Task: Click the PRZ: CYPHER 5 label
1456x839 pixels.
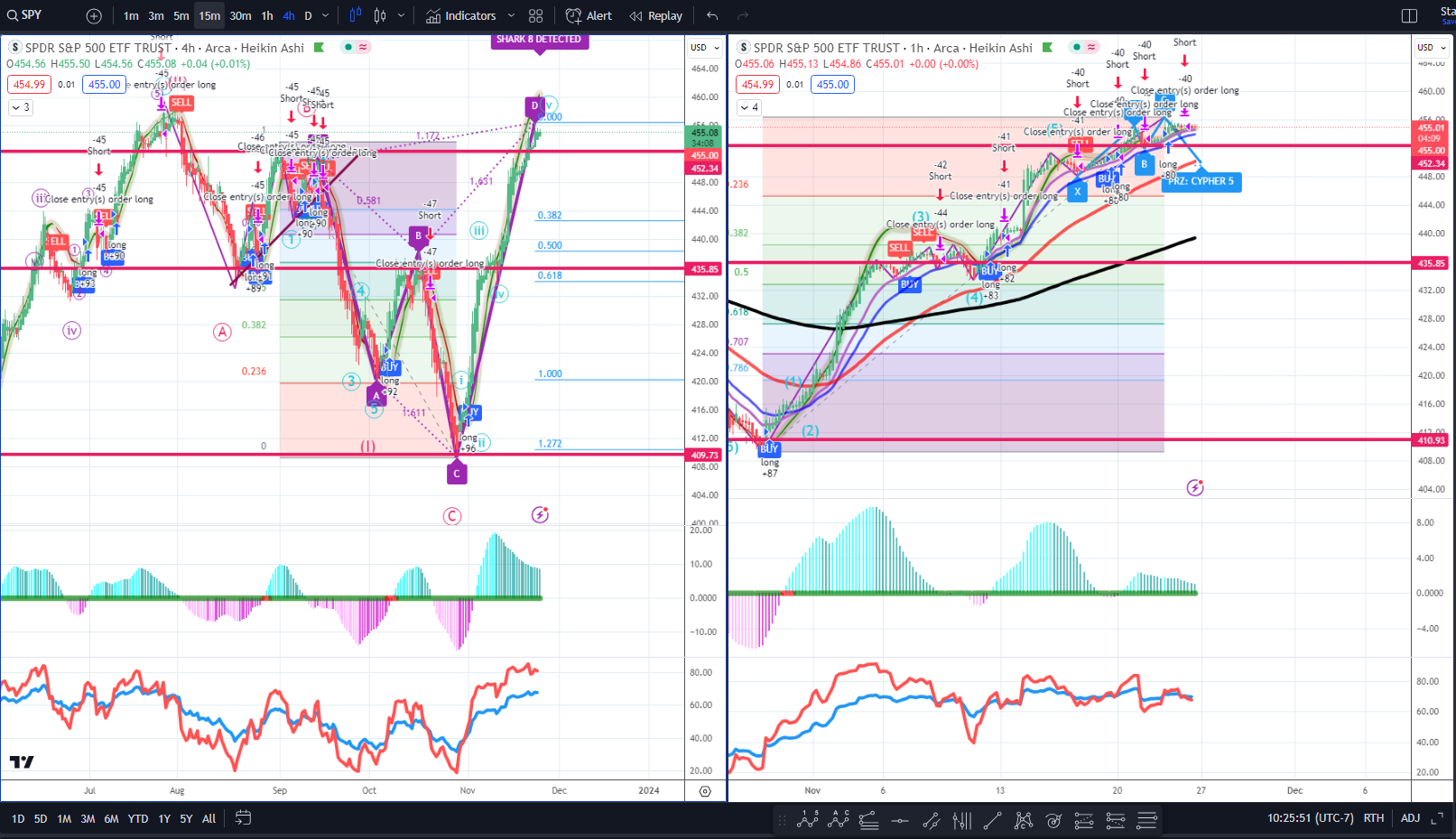Action: [1201, 181]
